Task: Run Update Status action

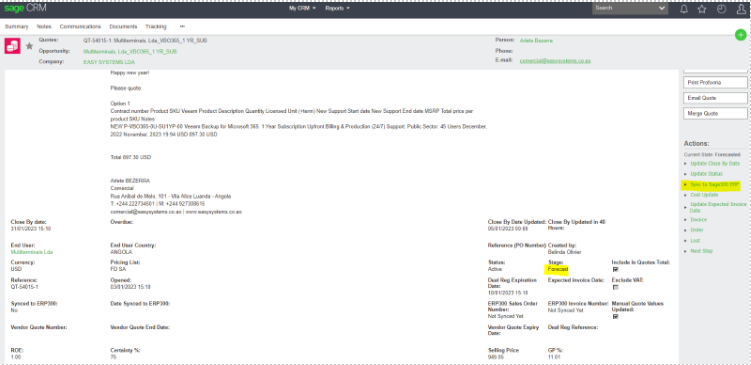Action: coord(706,174)
